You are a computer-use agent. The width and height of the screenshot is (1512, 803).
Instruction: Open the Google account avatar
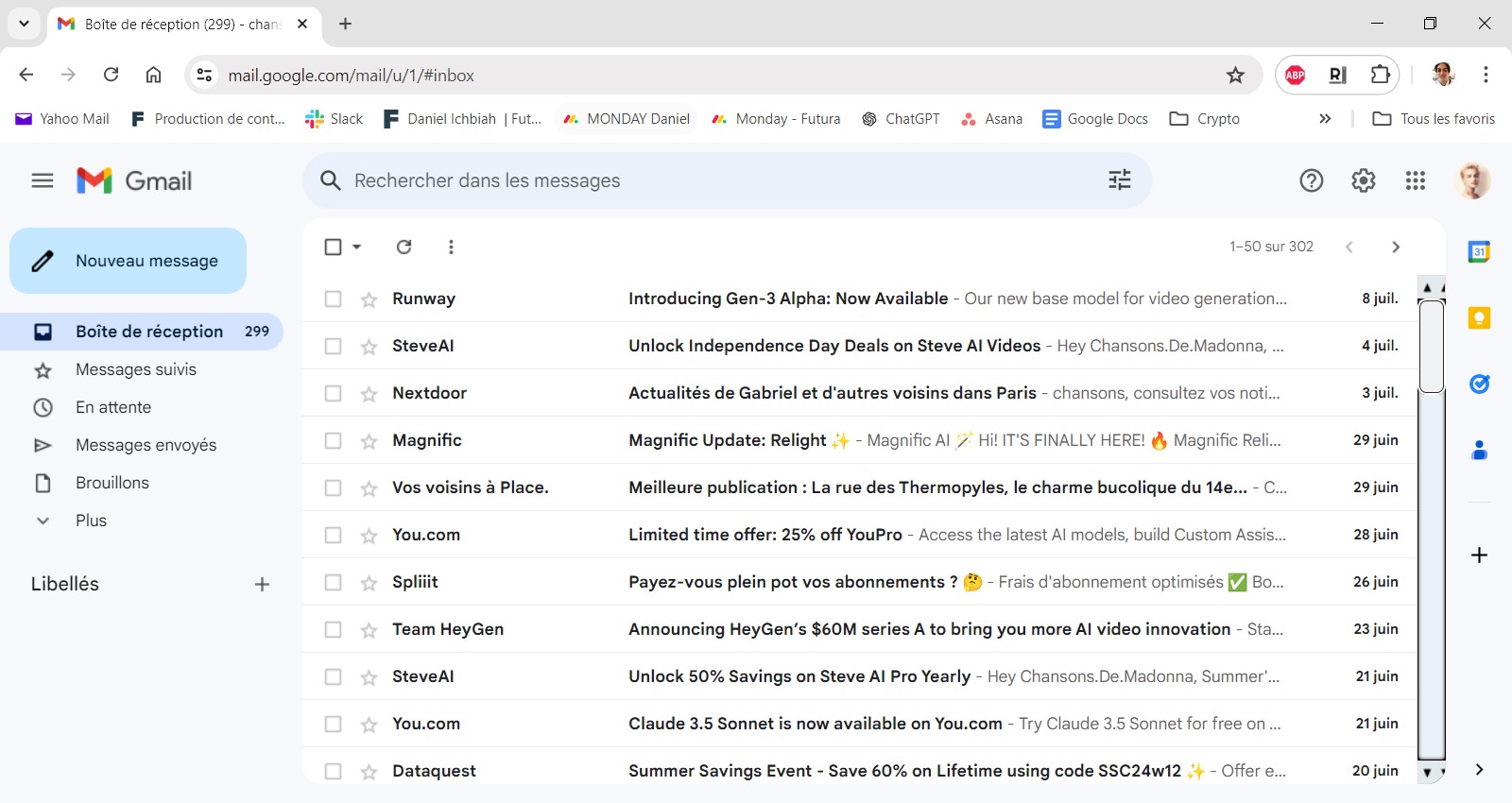coord(1473,180)
